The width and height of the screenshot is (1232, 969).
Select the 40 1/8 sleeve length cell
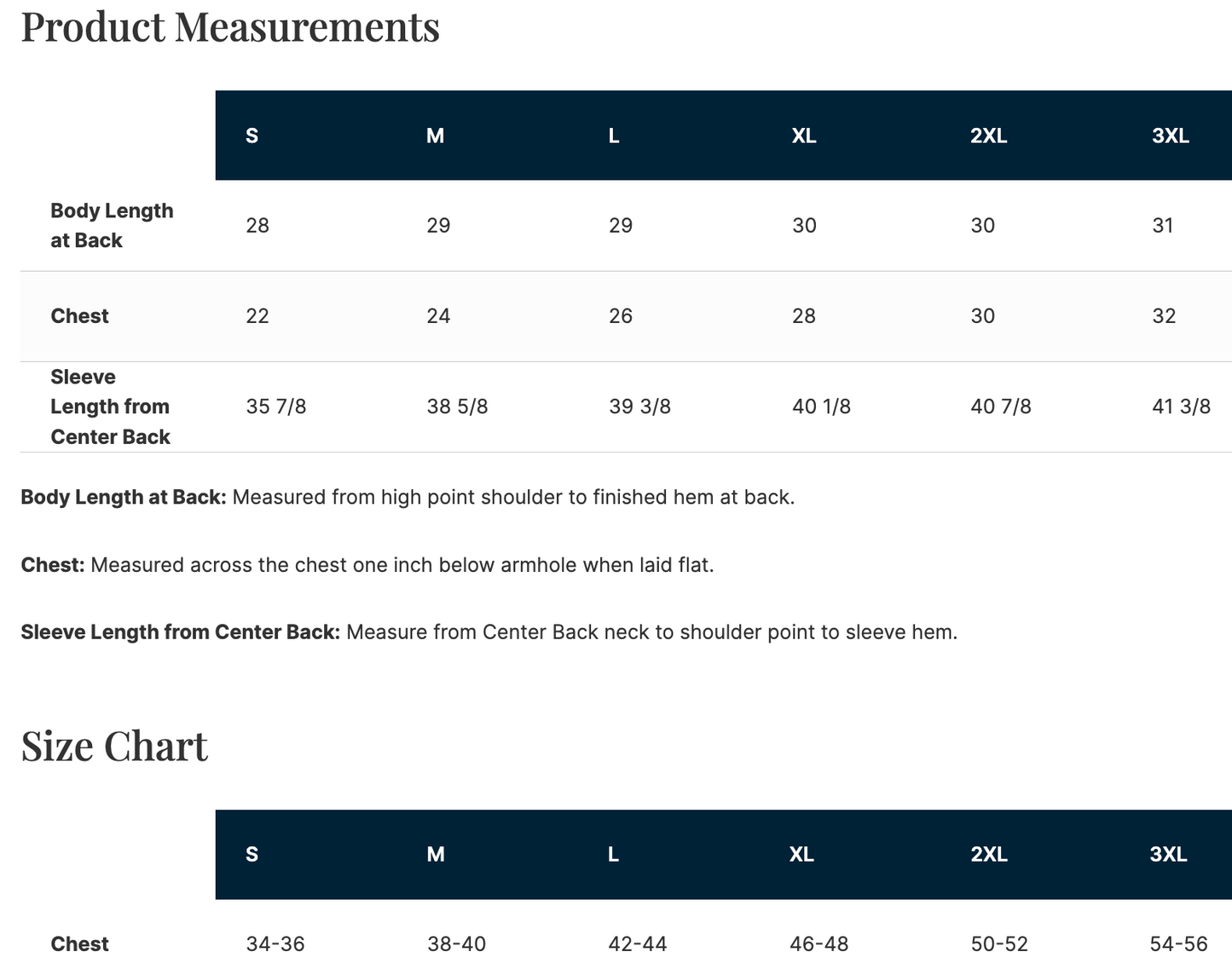(821, 407)
